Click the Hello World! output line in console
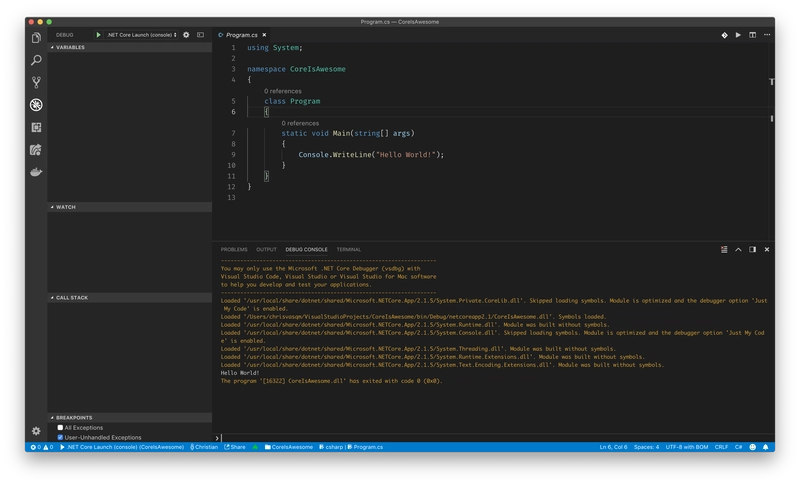Viewport: 800px width, 485px height. [240, 373]
